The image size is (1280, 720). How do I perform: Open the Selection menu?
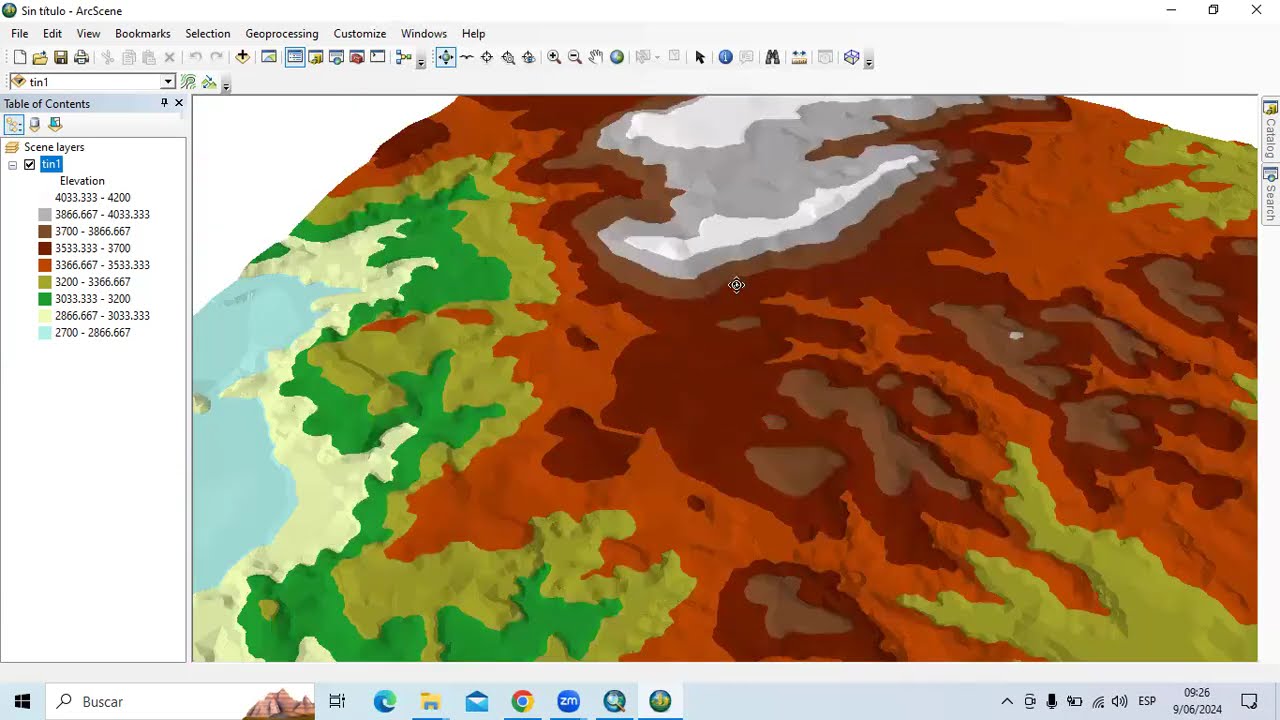[208, 33]
